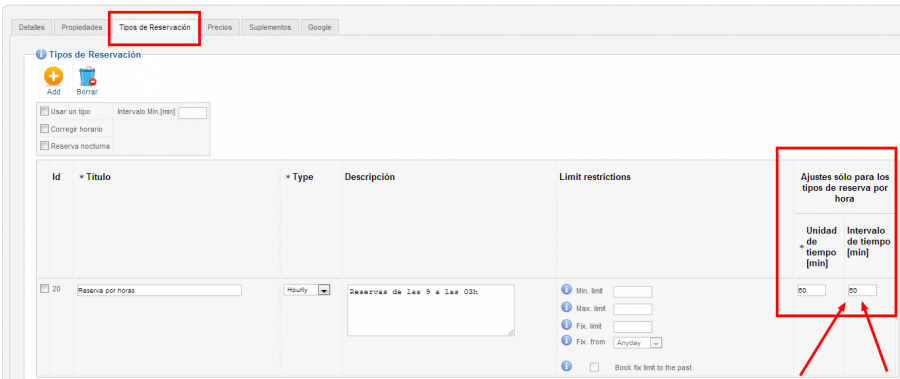
Task: Click info icon next to Fix. from
Action: tap(566, 341)
